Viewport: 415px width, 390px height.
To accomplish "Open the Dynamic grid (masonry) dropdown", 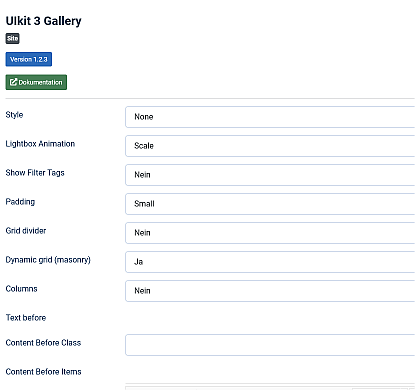I will (x=270, y=262).
